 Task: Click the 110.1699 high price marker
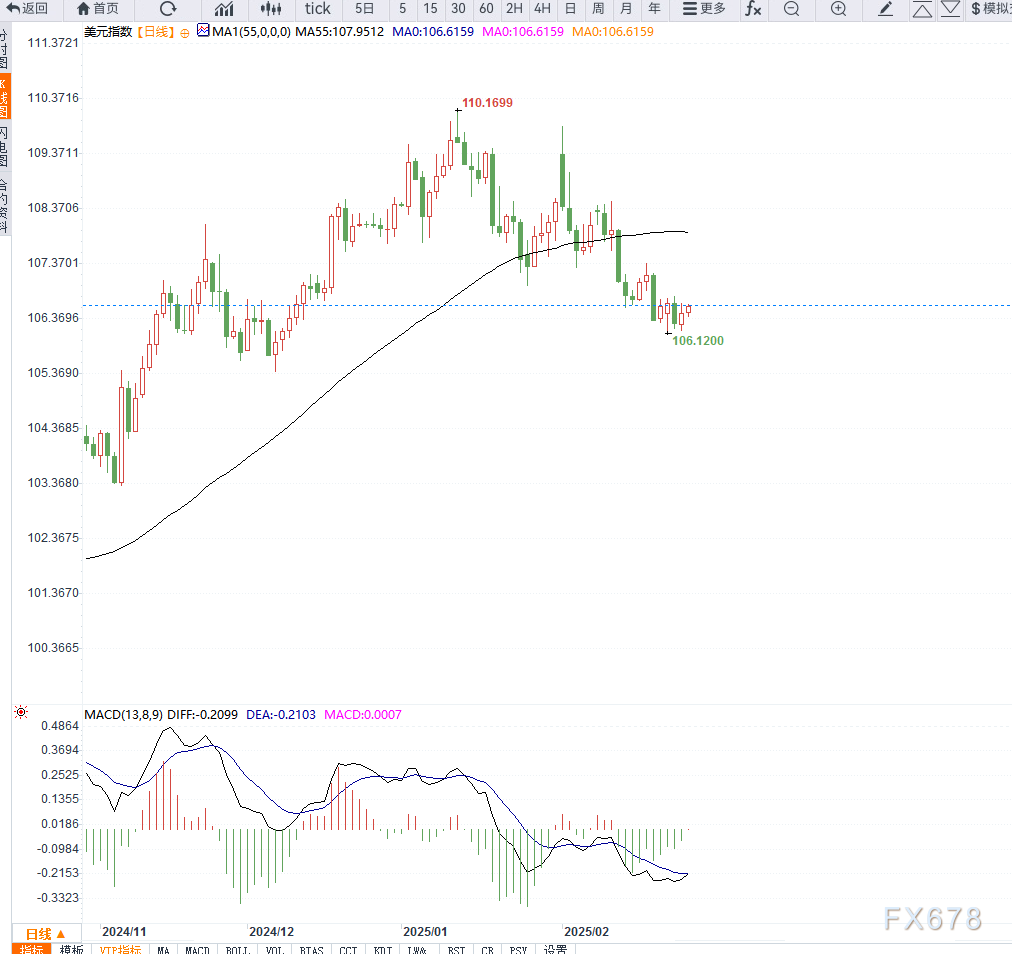tap(487, 103)
